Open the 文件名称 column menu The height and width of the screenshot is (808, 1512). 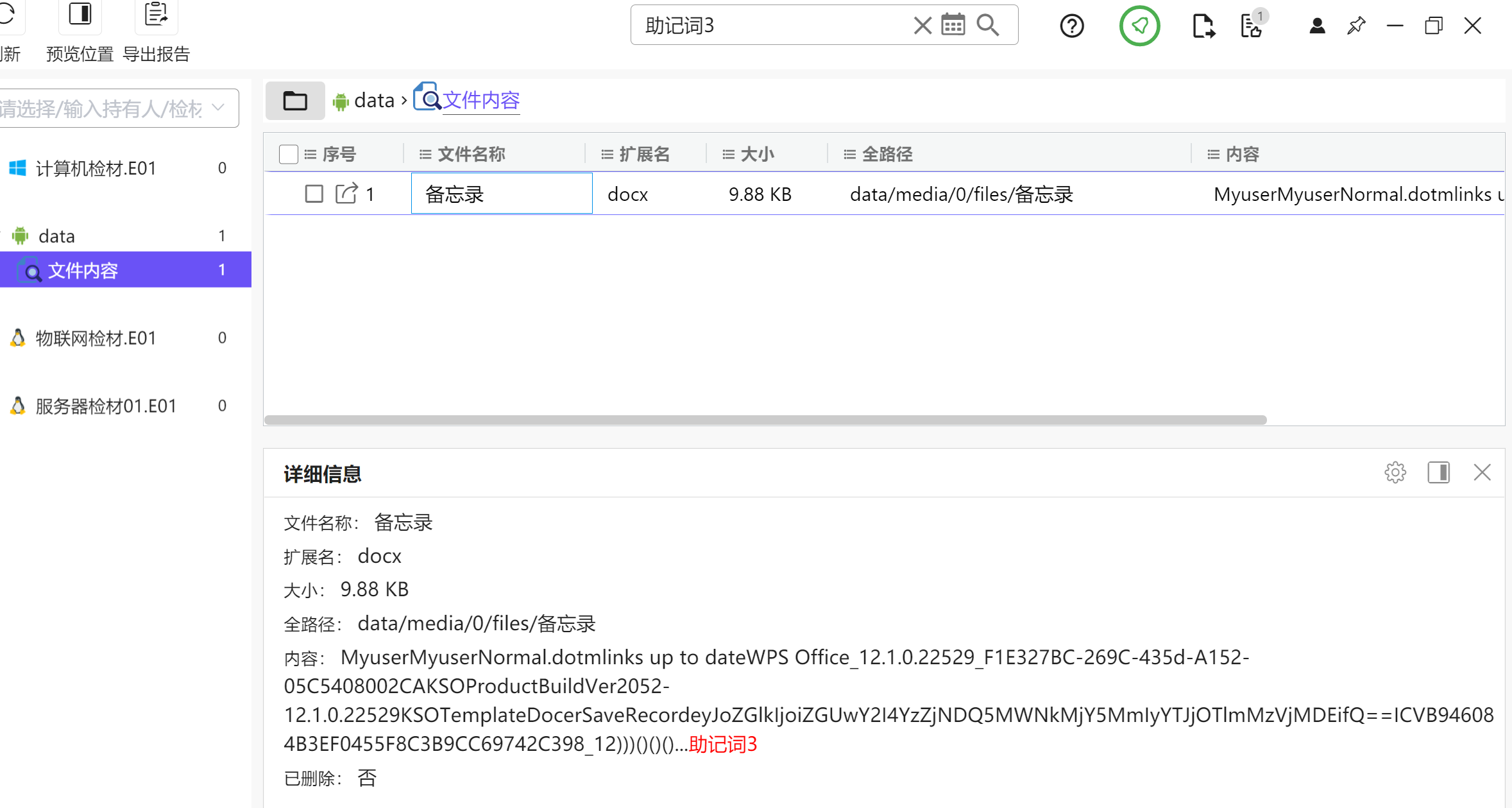coord(425,155)
